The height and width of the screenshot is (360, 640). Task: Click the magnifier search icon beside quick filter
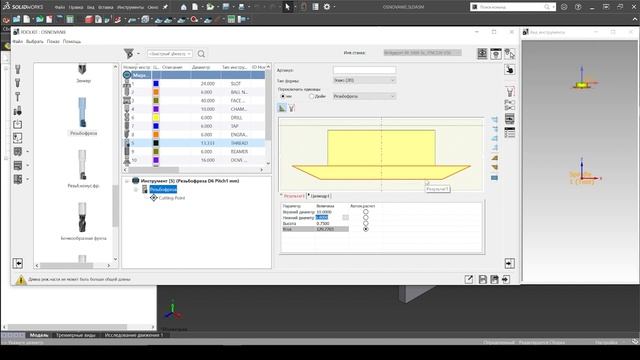pos(201,53)
